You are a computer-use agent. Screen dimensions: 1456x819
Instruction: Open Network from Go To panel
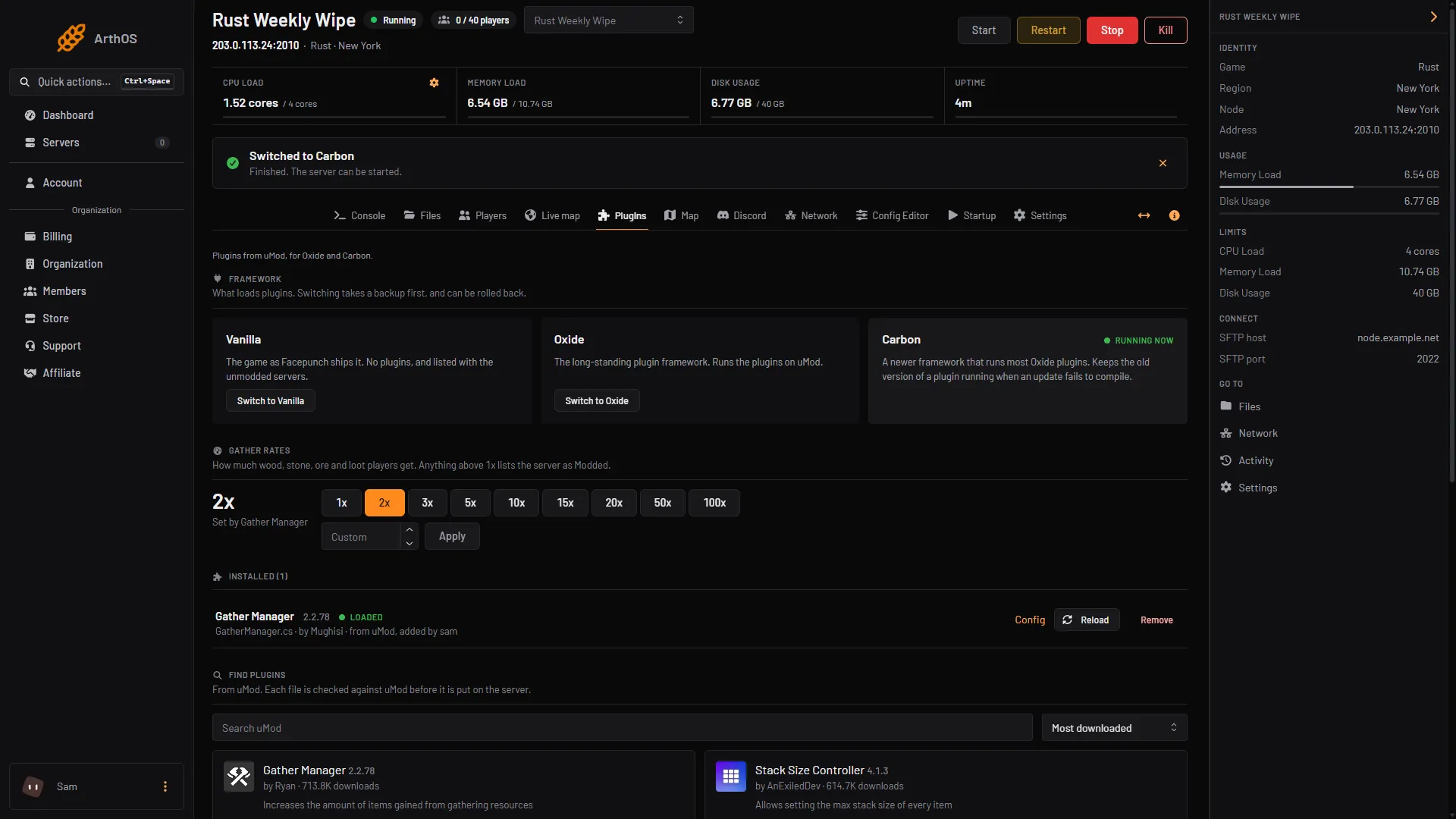(1248, 433)
